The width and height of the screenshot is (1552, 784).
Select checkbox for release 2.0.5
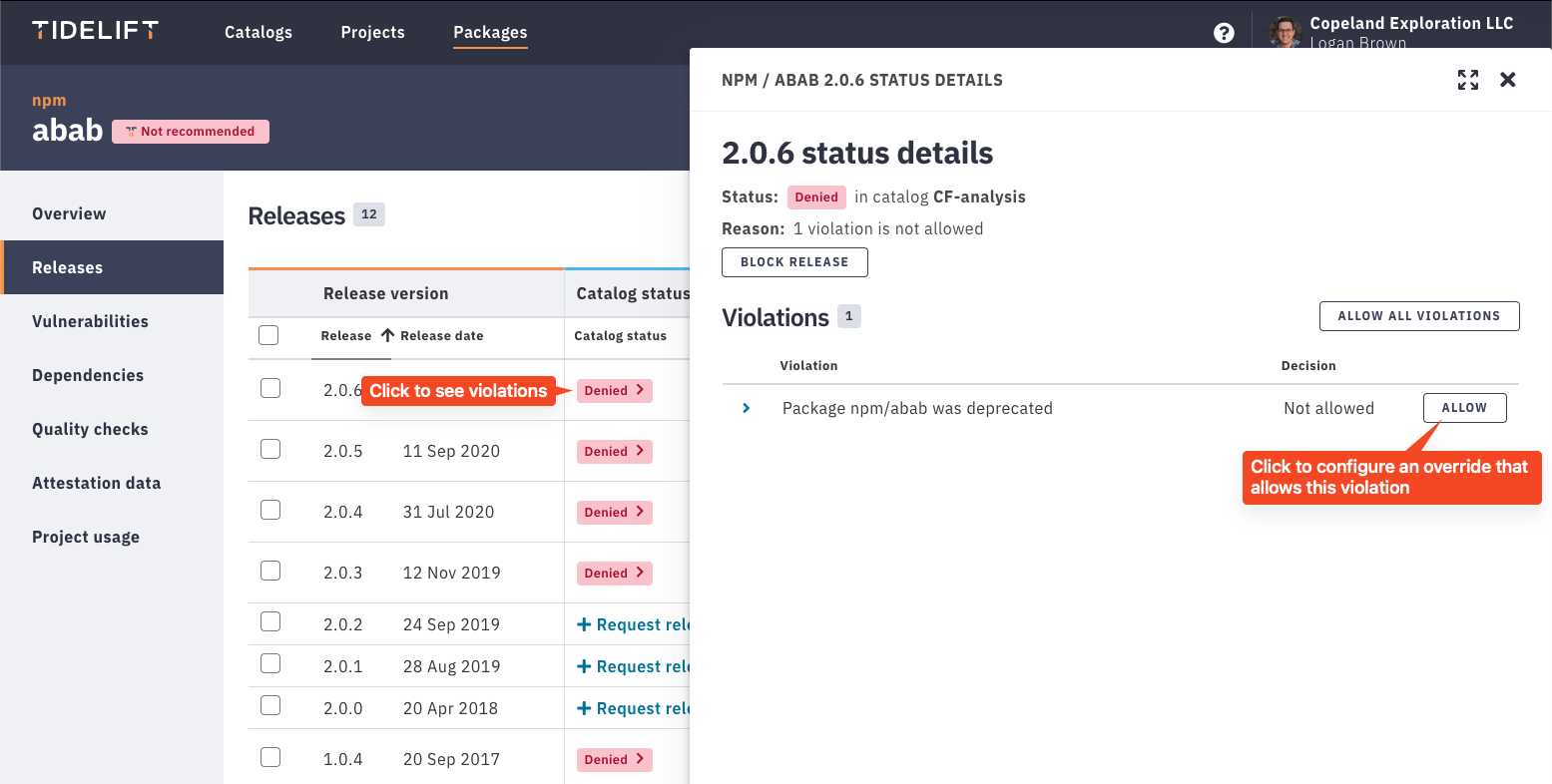click(x=270, y=449)
